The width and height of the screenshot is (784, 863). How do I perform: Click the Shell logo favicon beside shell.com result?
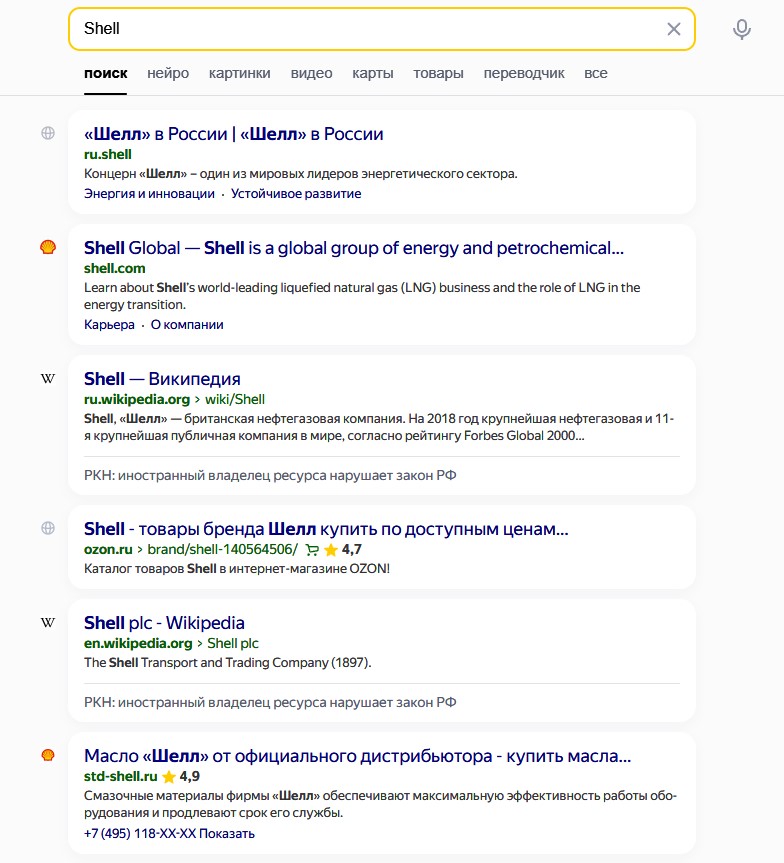48,247
